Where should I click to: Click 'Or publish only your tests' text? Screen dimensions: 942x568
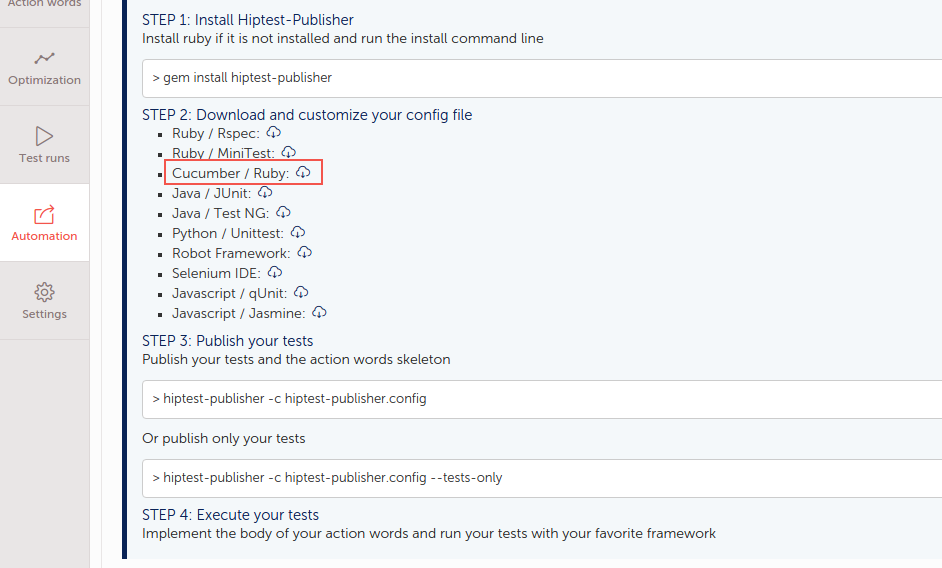[x=223, y=439]
